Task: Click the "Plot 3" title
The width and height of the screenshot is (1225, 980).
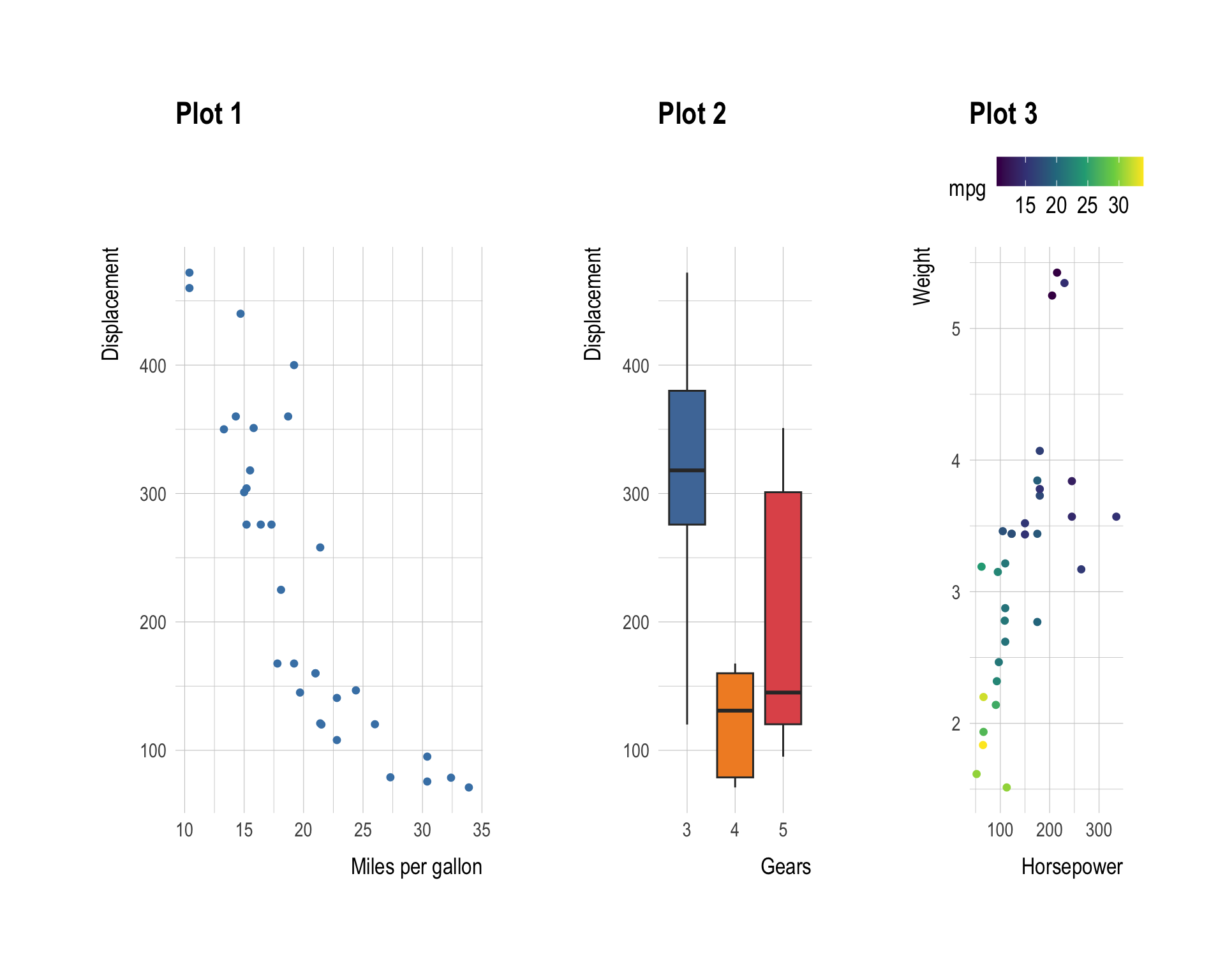Action: coord(1003,114)
